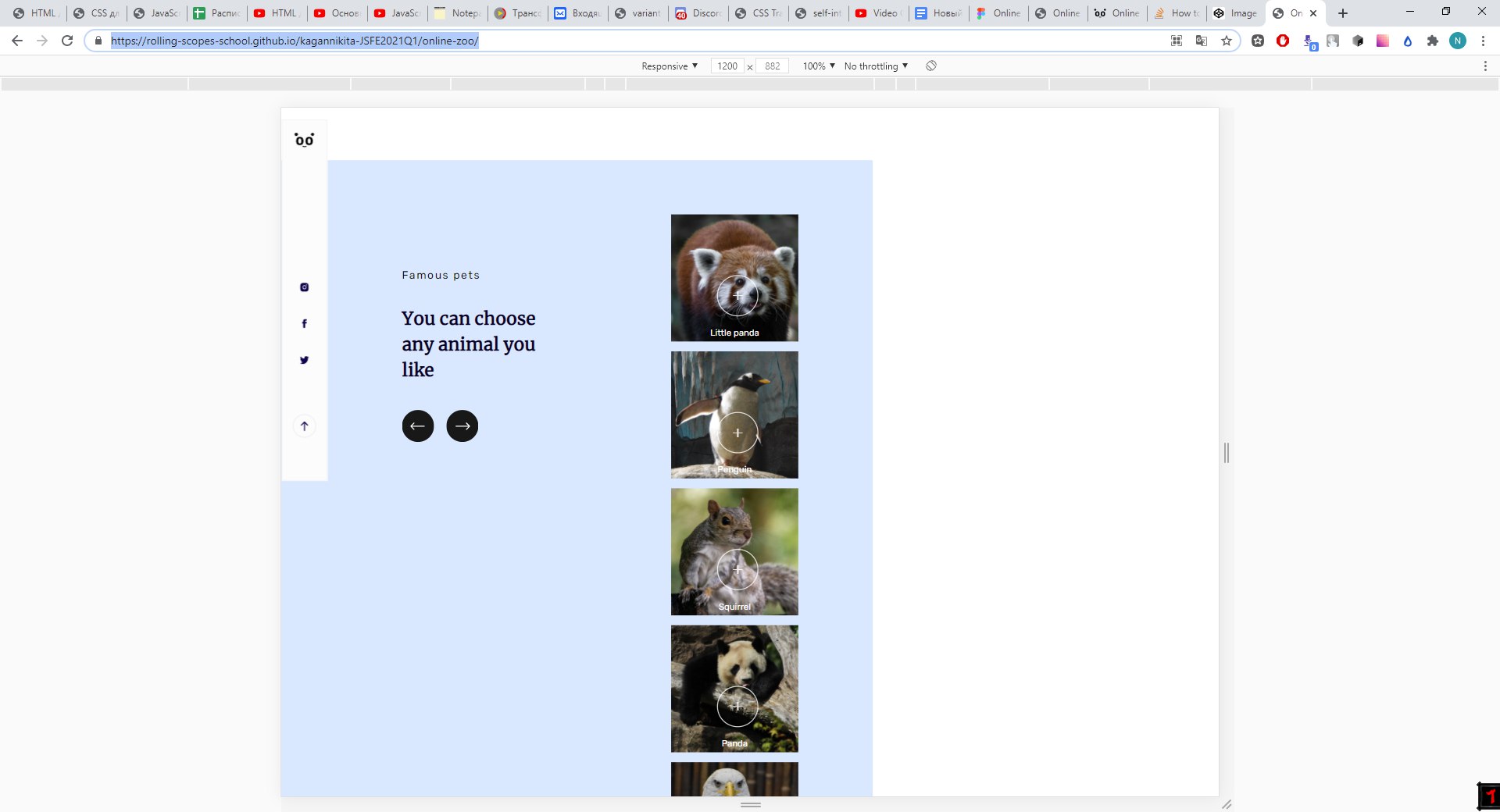Click the zoo panda logo icon

pyautogui.click(x=304, y=140)
